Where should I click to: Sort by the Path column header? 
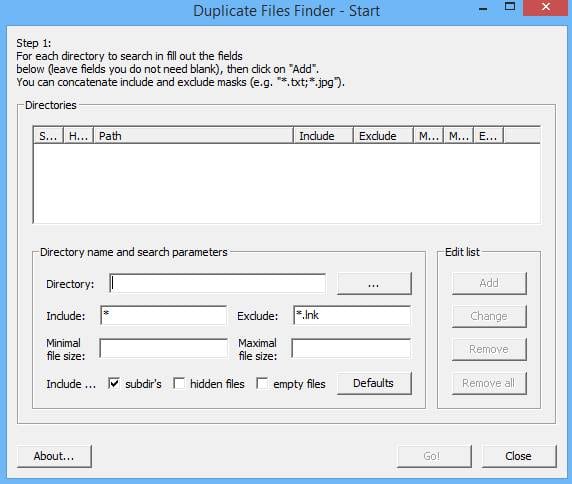click(x=193, y=136)
